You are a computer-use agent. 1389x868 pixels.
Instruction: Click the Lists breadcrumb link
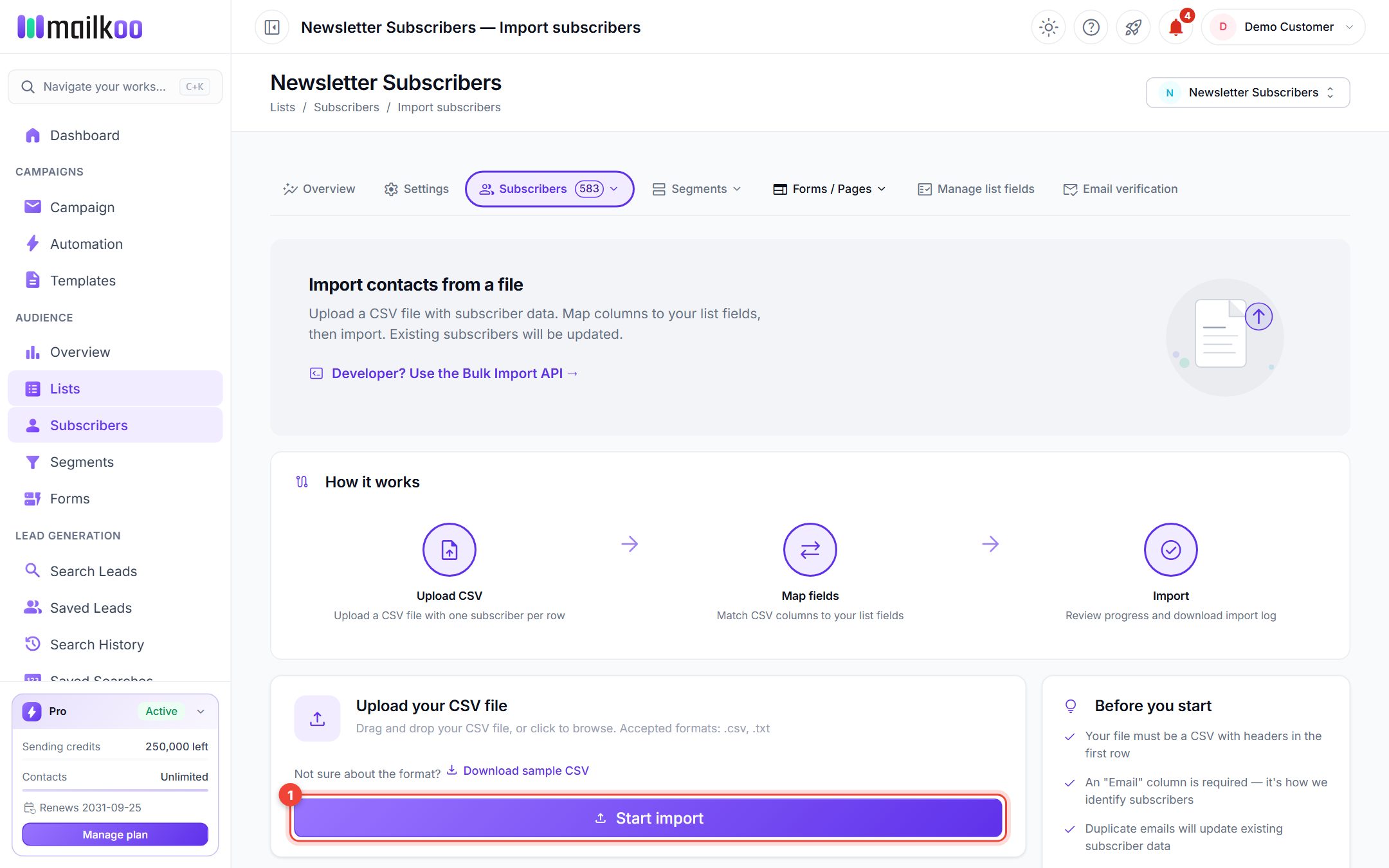(282, 107)
